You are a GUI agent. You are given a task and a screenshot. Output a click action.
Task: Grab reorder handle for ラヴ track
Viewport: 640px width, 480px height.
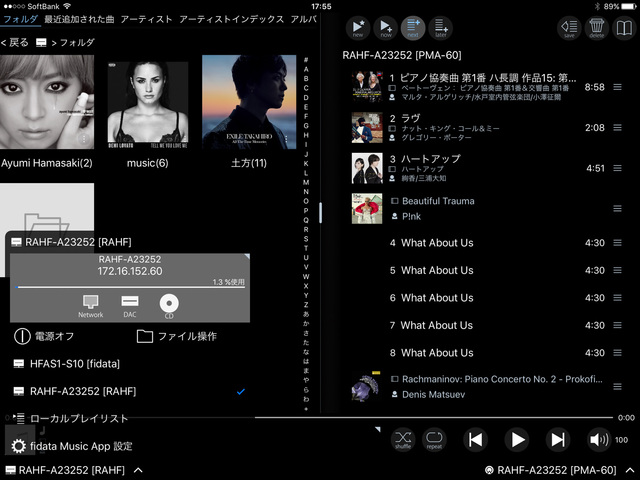point(618,128)
